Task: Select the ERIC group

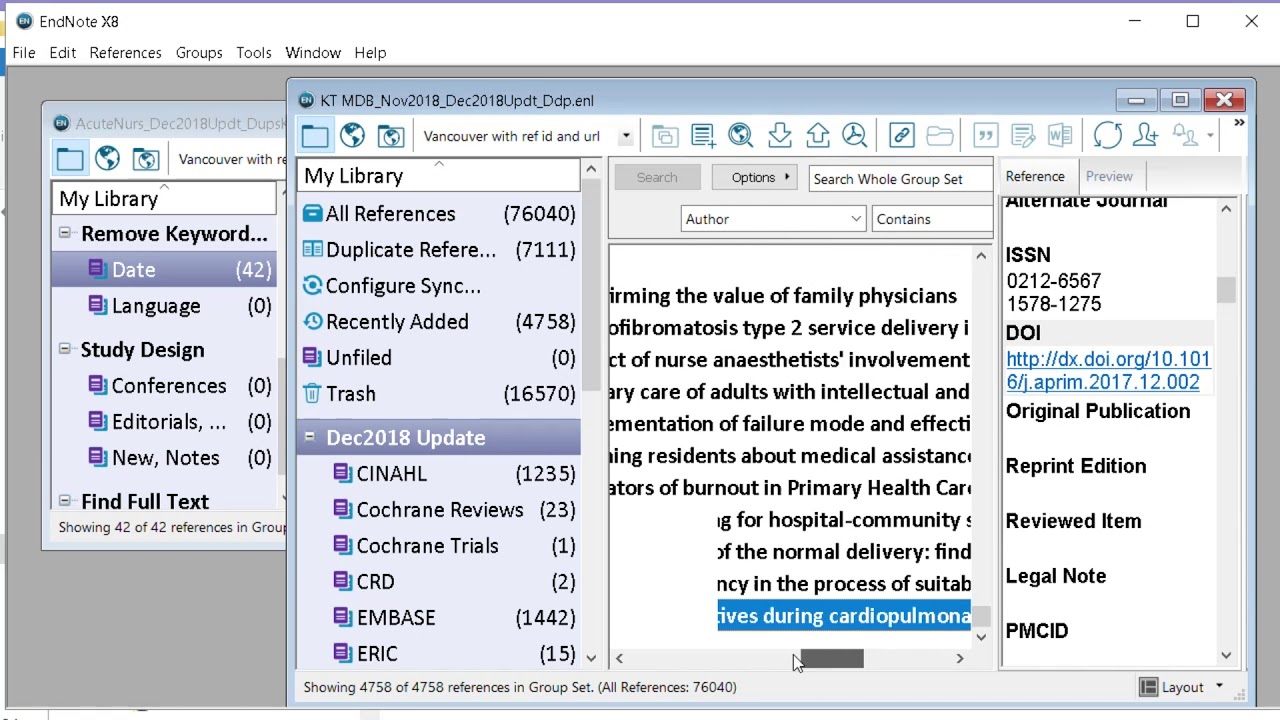Action: point(439,654)
